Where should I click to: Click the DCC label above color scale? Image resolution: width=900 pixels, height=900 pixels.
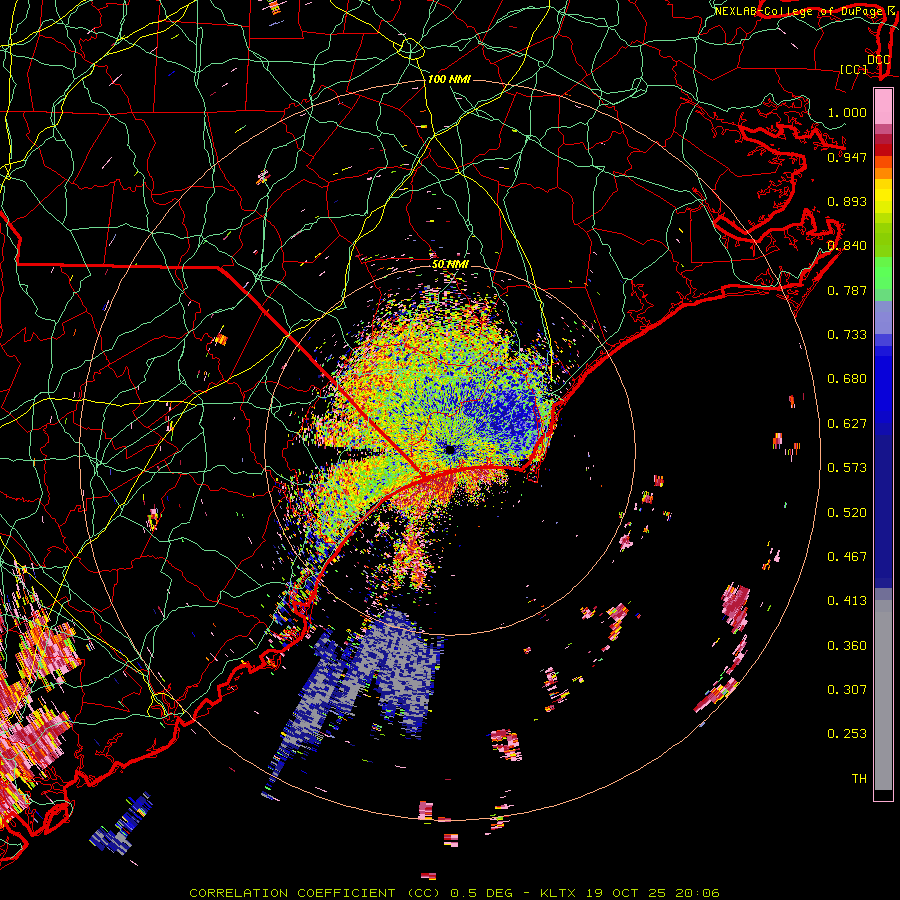[x=878, y=60]
